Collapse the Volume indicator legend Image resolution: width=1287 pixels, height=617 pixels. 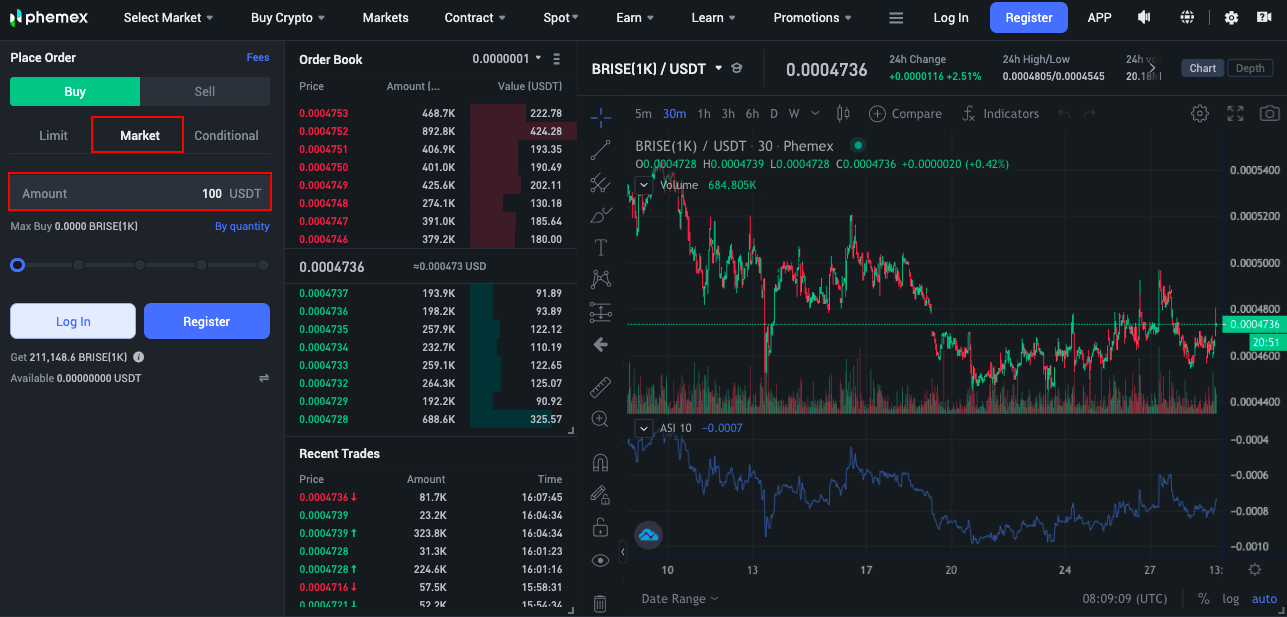(644, 185)
